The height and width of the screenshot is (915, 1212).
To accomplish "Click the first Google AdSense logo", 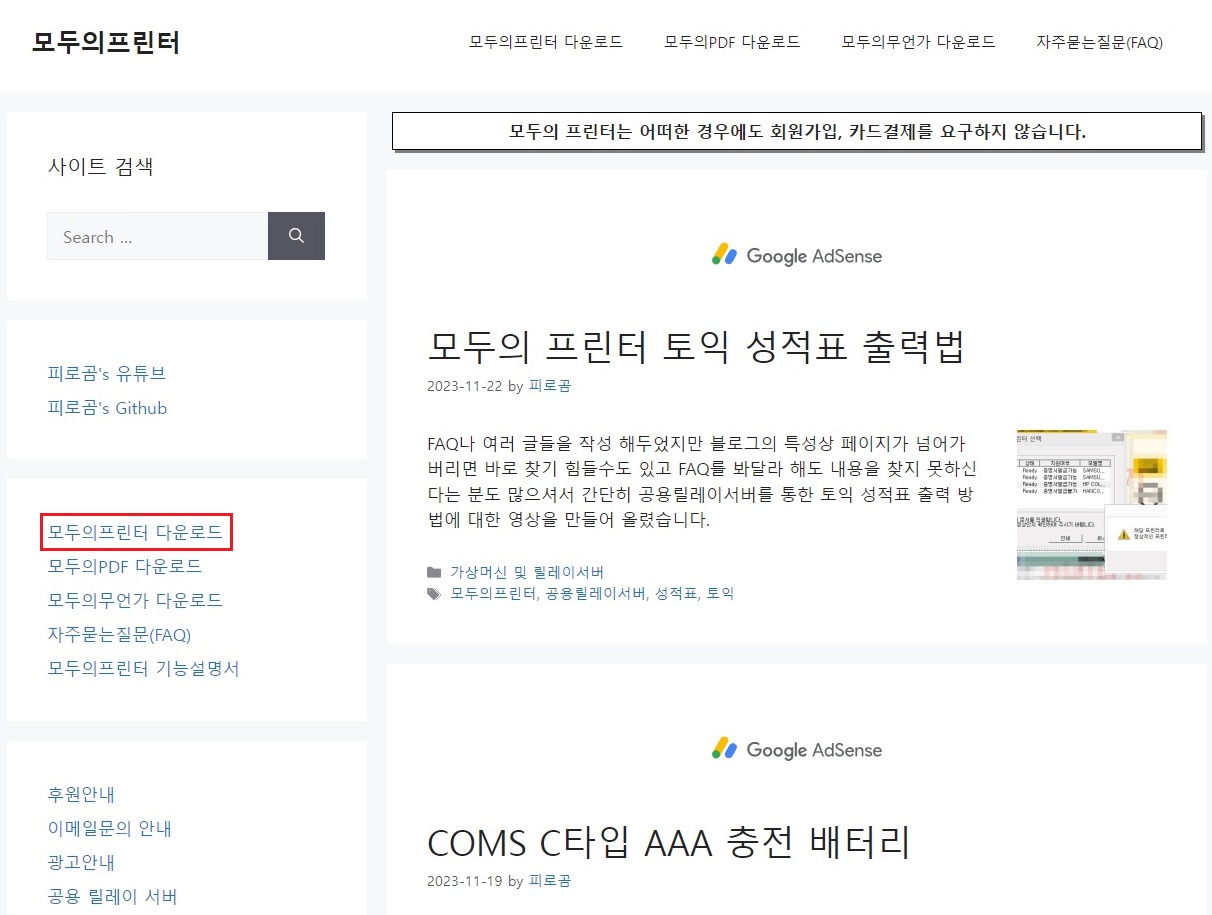I will (797, 255).
